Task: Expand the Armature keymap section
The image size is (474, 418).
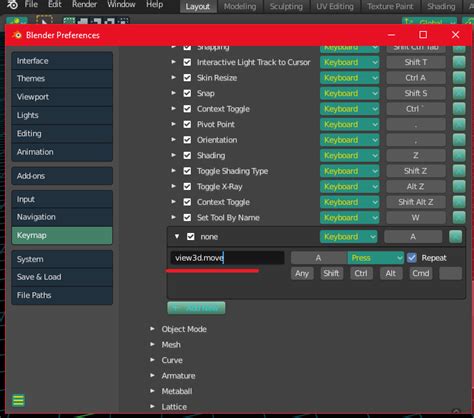Action: [x=152, y=375]
